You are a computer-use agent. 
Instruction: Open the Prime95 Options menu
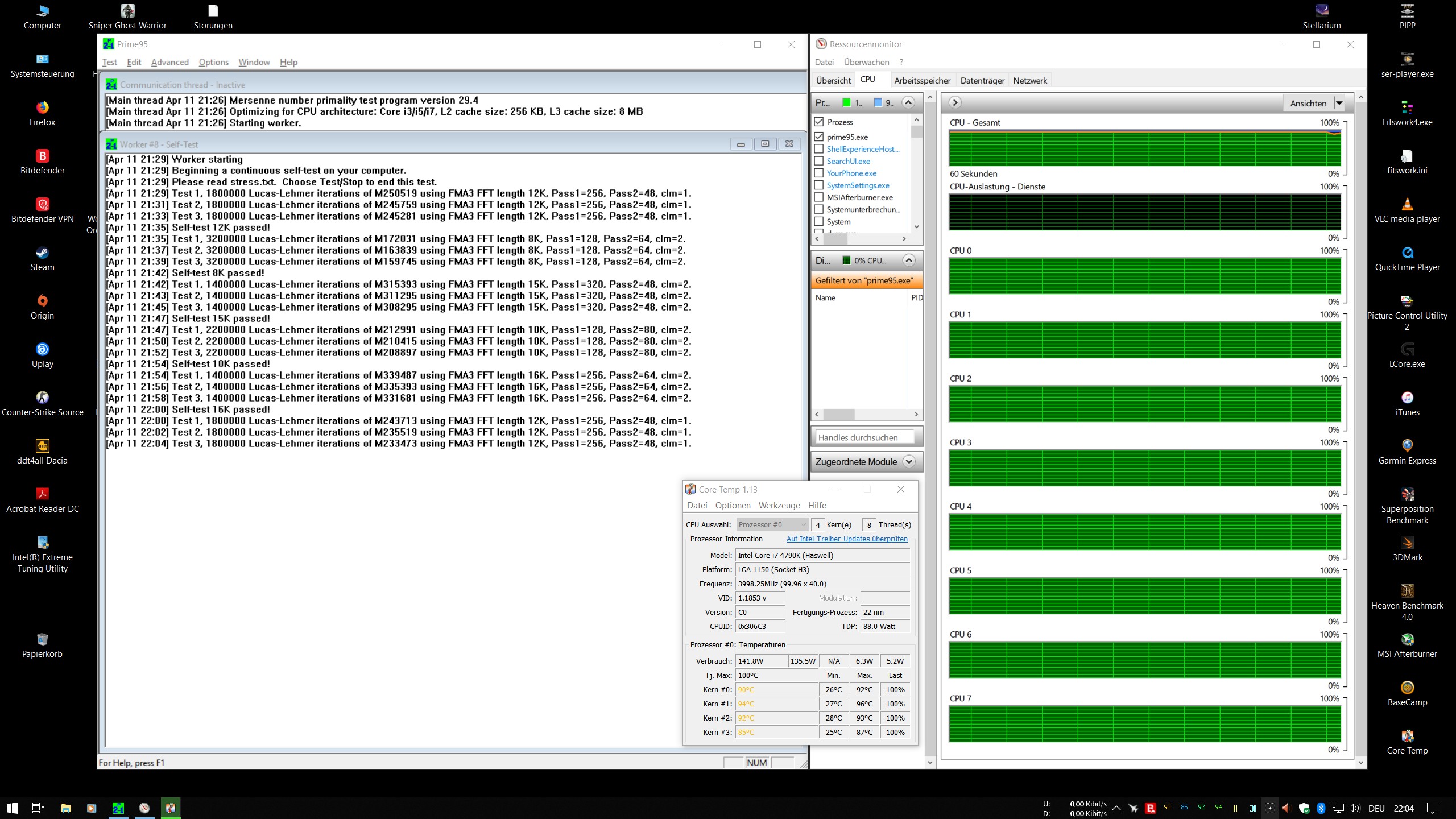point(213,62)
